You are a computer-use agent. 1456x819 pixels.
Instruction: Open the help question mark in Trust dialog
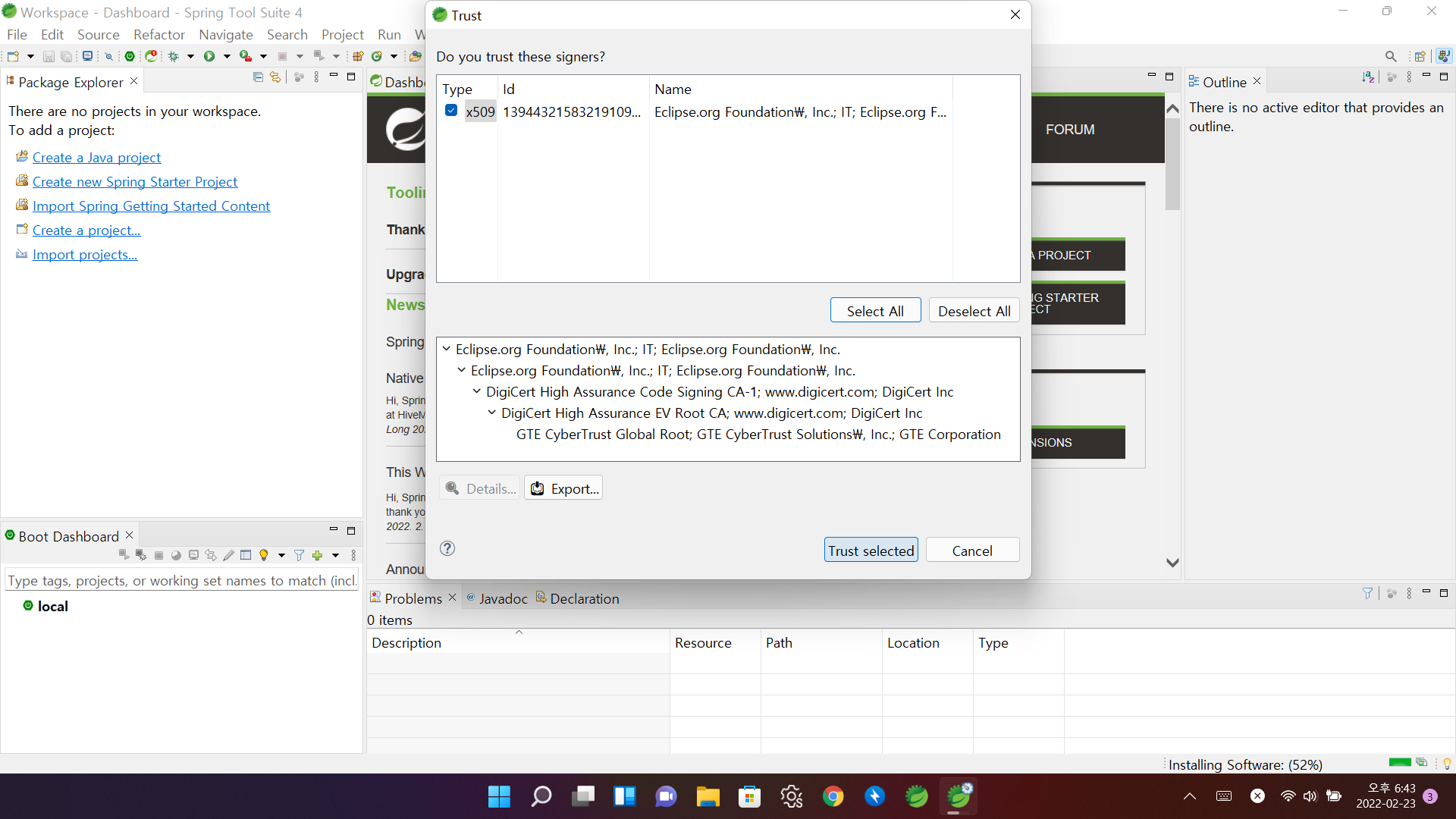point(447,548)
